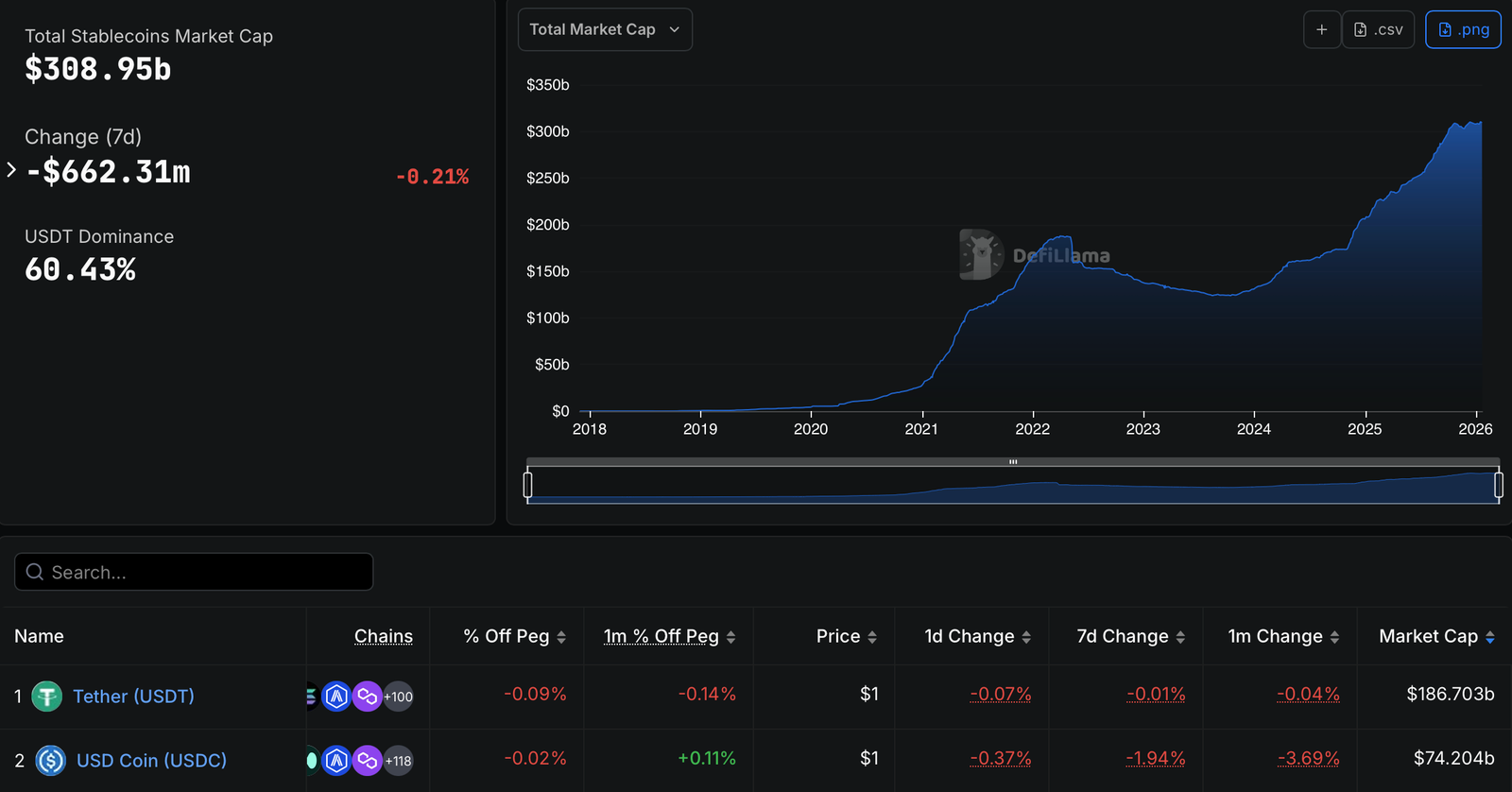Screen dimensions: 1512x792
Task: Click the search magnifier icon
Action: pyautogui.click(x=35, y=572)
